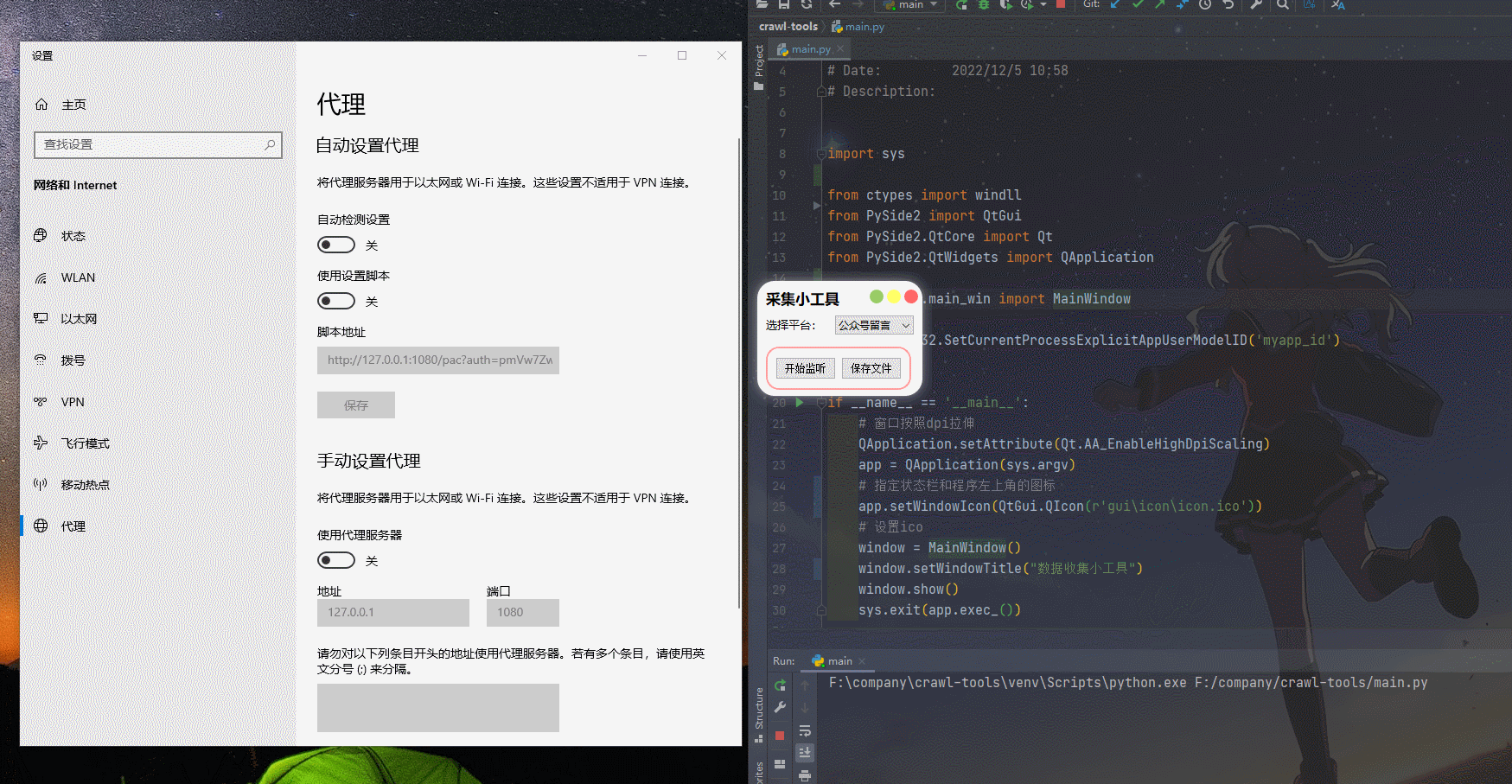Image resolution: width=1512 pixels, height=784 pixels.
Task: Toggle Scroll to End icon in Run console
Action: pos(805,753)
